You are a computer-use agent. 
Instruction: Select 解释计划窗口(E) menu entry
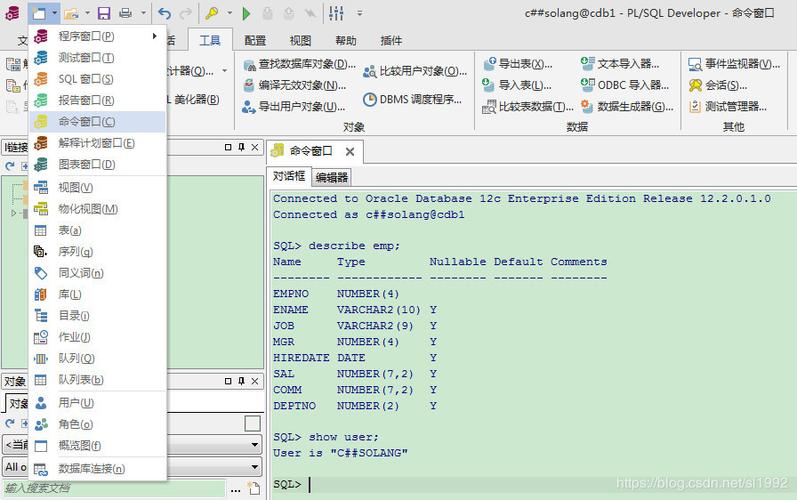tap(98, 143)
